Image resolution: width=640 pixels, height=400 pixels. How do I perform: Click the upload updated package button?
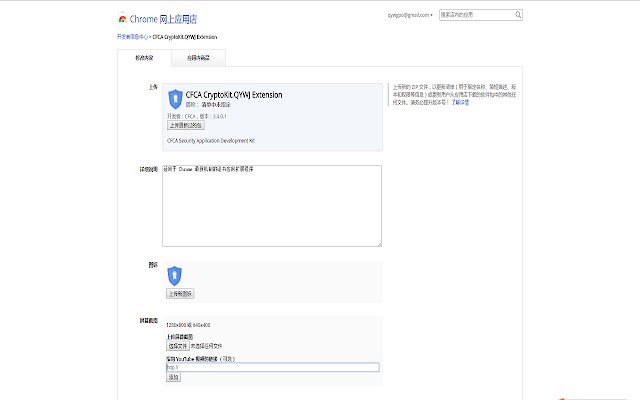[186, 125]
